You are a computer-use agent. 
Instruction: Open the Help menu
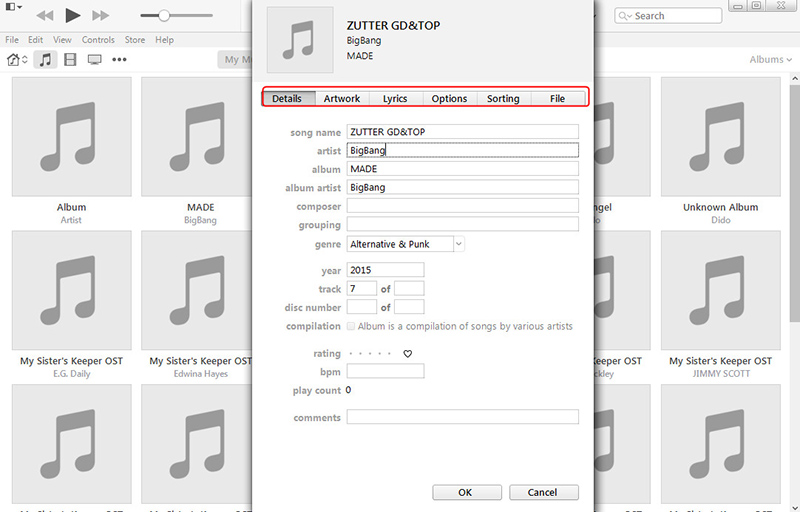(x=164, y=40)
